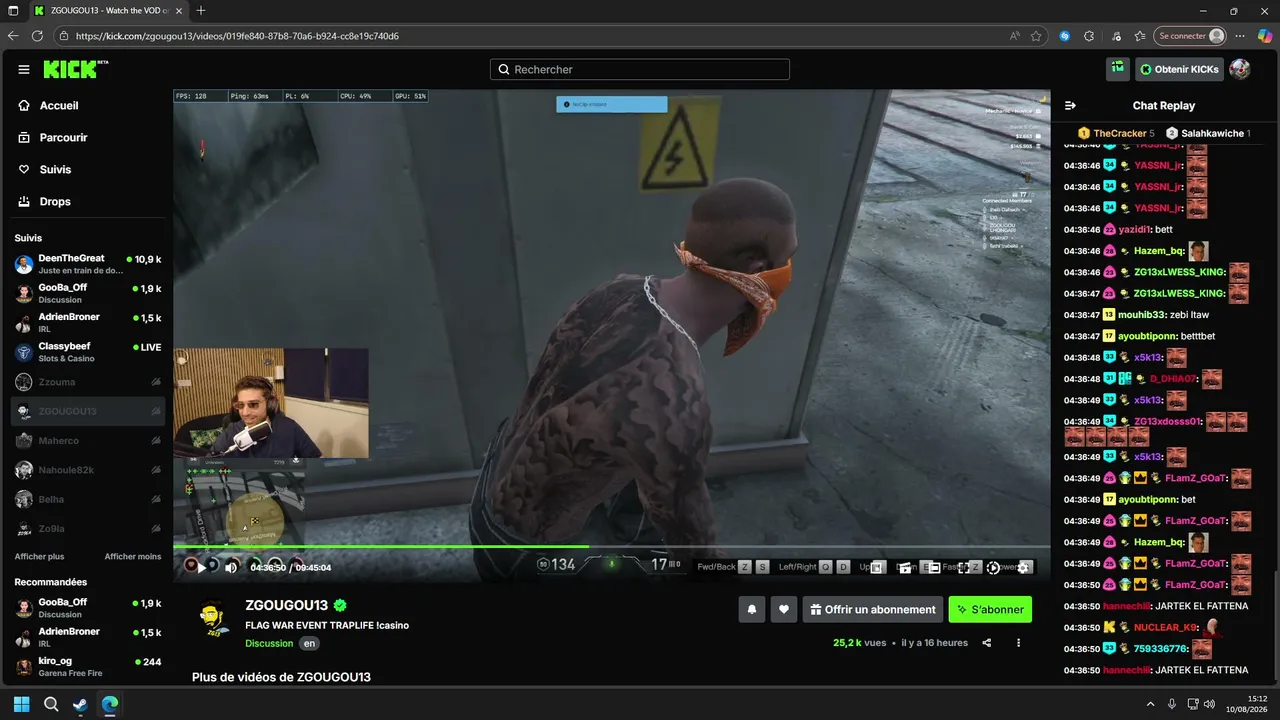Screen dimensions: 1280x720
Task: Open Copilot icon in browser toolbar
Action: [x=1265, y=36]
